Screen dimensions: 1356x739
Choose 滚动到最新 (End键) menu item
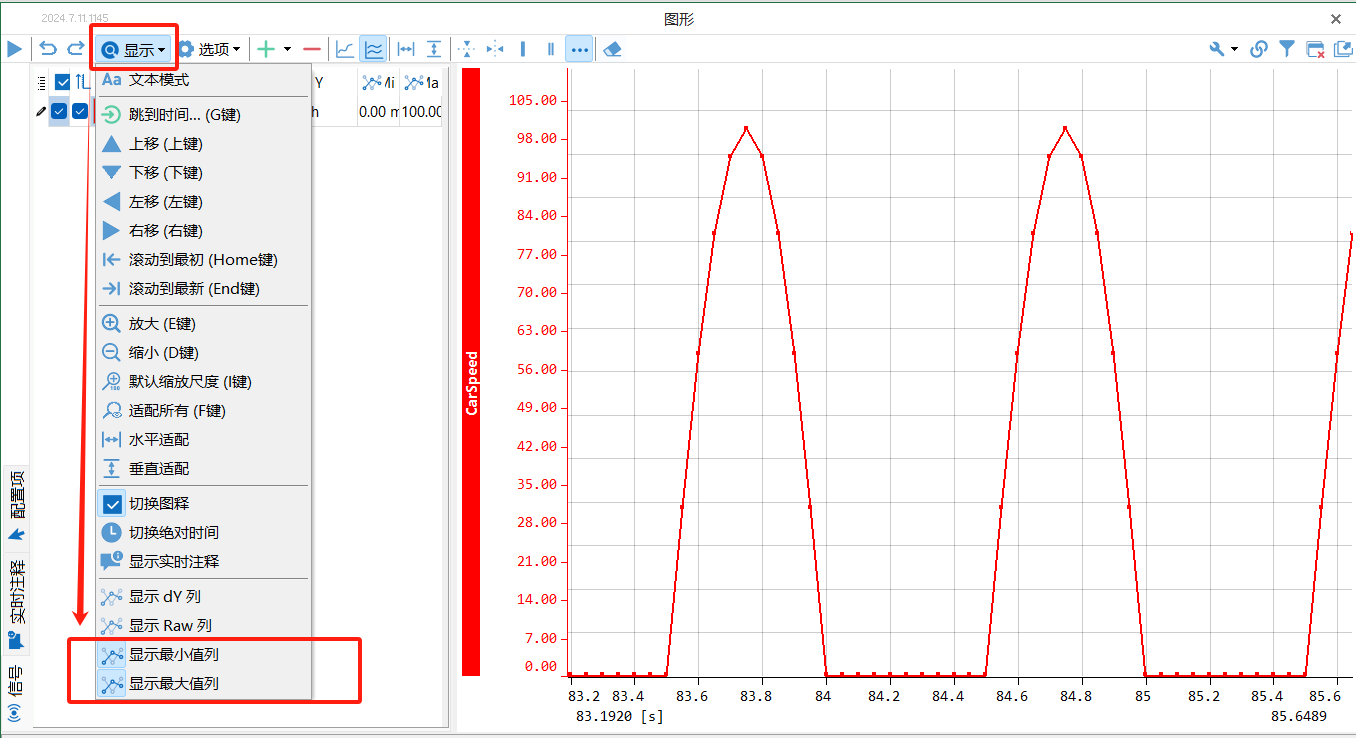tap(203, 289)
